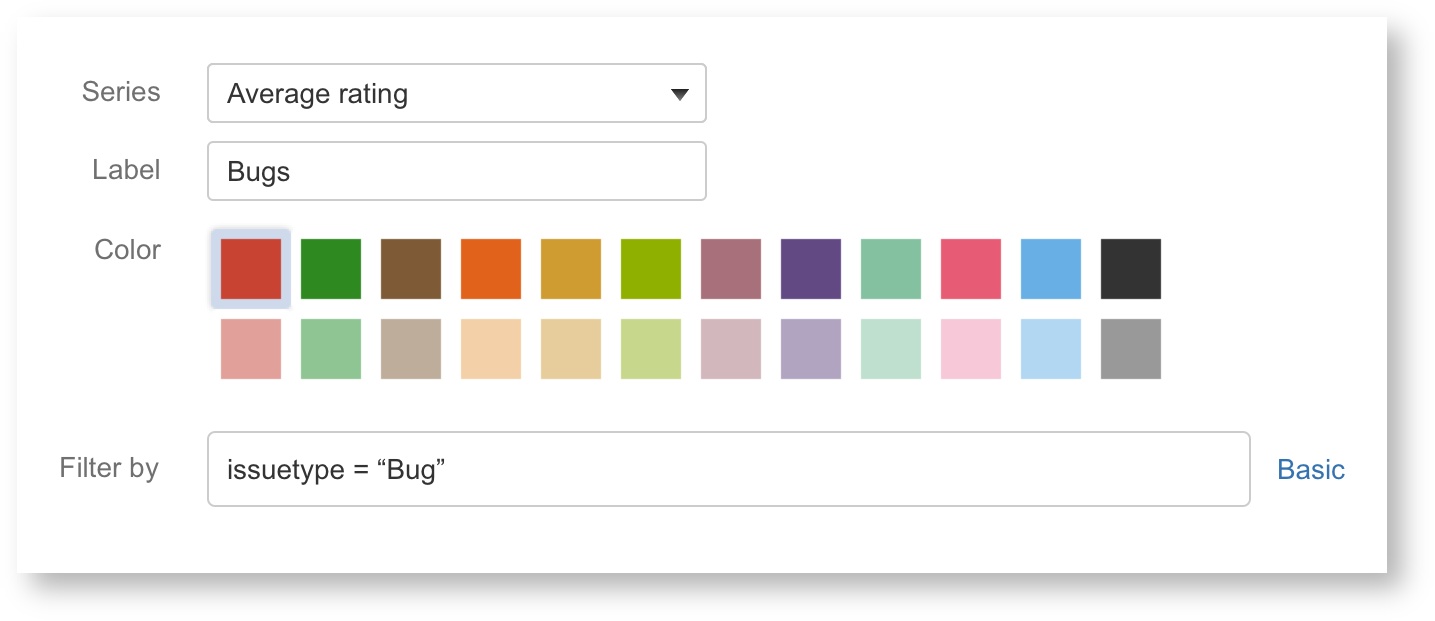
Task: Pick the bright pink swatch
Action: tap(971, 269)
